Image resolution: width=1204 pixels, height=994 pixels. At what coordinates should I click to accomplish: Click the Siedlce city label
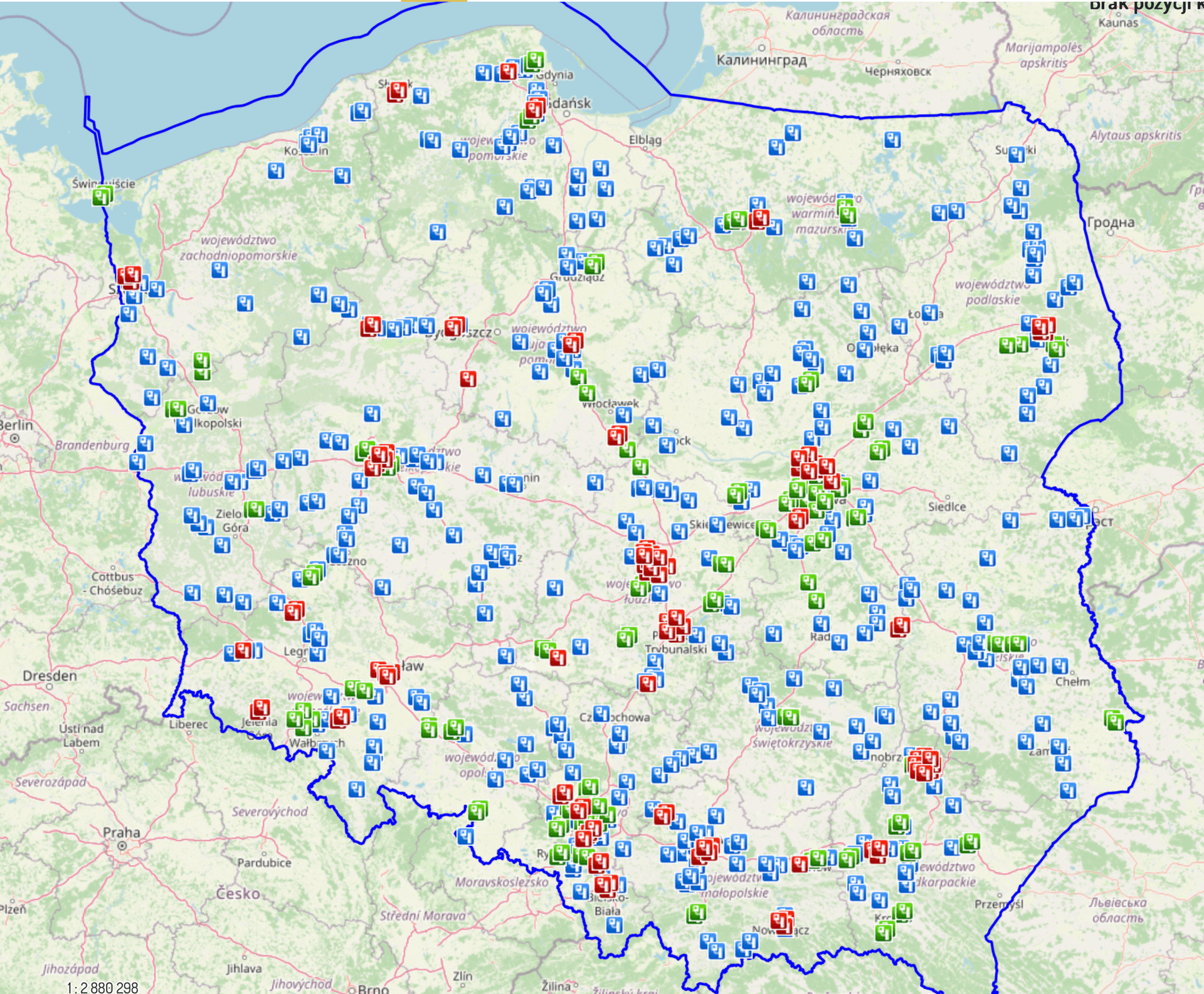(x=947, y=507)
